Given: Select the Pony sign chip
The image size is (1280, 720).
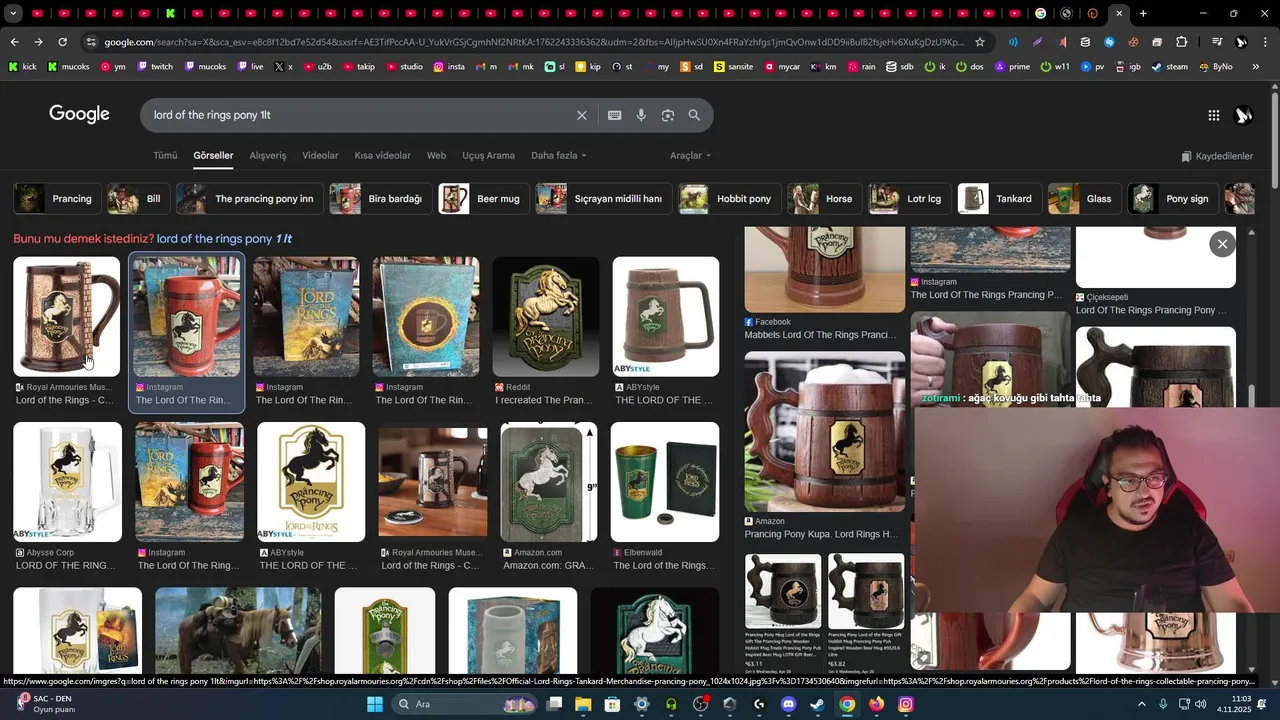Looking at the screenshot, I should (1173, 199).
